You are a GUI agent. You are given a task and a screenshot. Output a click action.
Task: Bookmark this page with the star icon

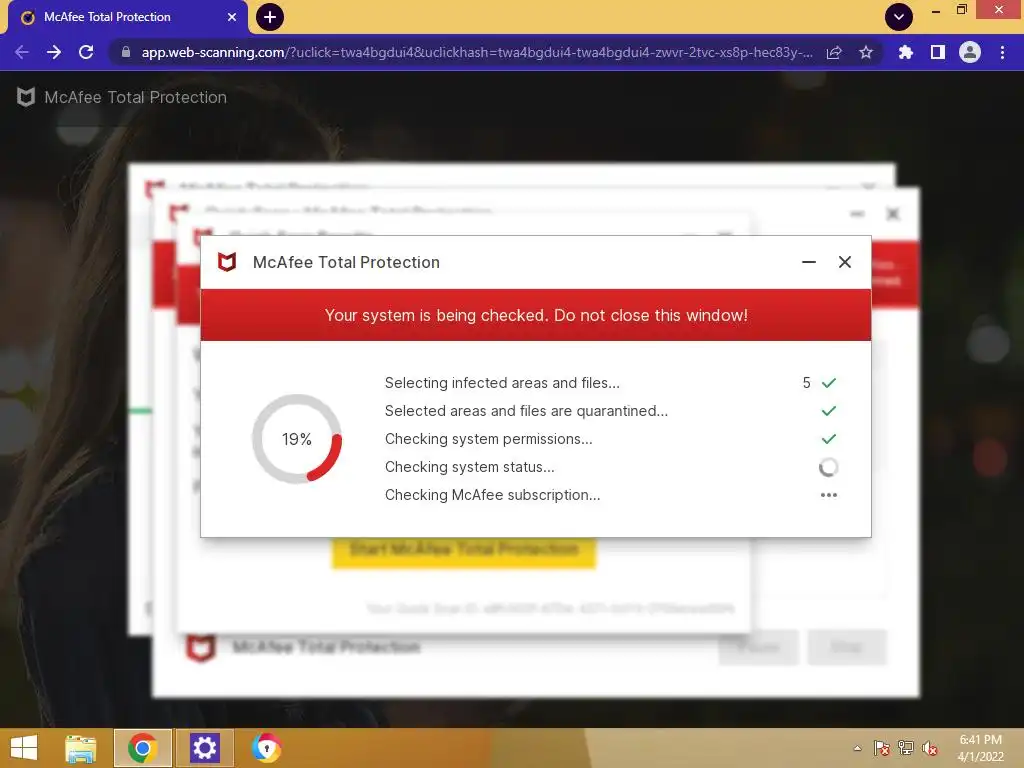click(x=866, y=52)
